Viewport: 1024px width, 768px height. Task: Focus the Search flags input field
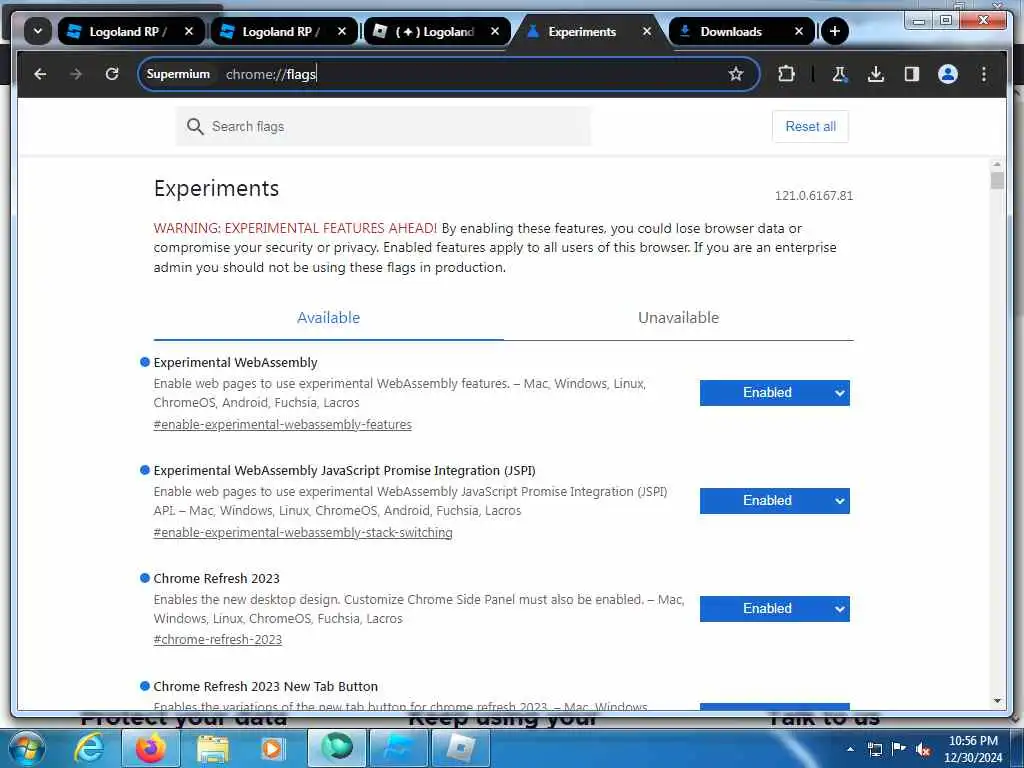coord(383,127)
